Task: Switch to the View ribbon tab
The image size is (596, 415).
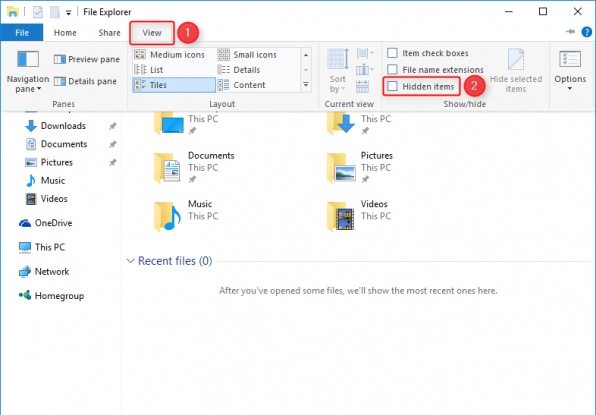Action: (152, 33)
